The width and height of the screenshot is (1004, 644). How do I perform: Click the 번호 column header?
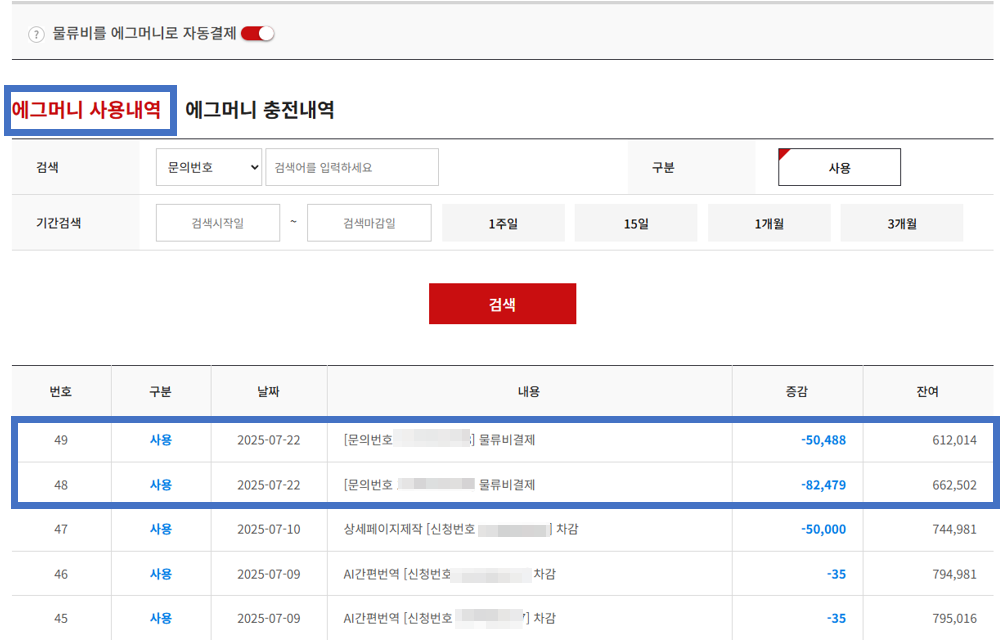point(61,391)
